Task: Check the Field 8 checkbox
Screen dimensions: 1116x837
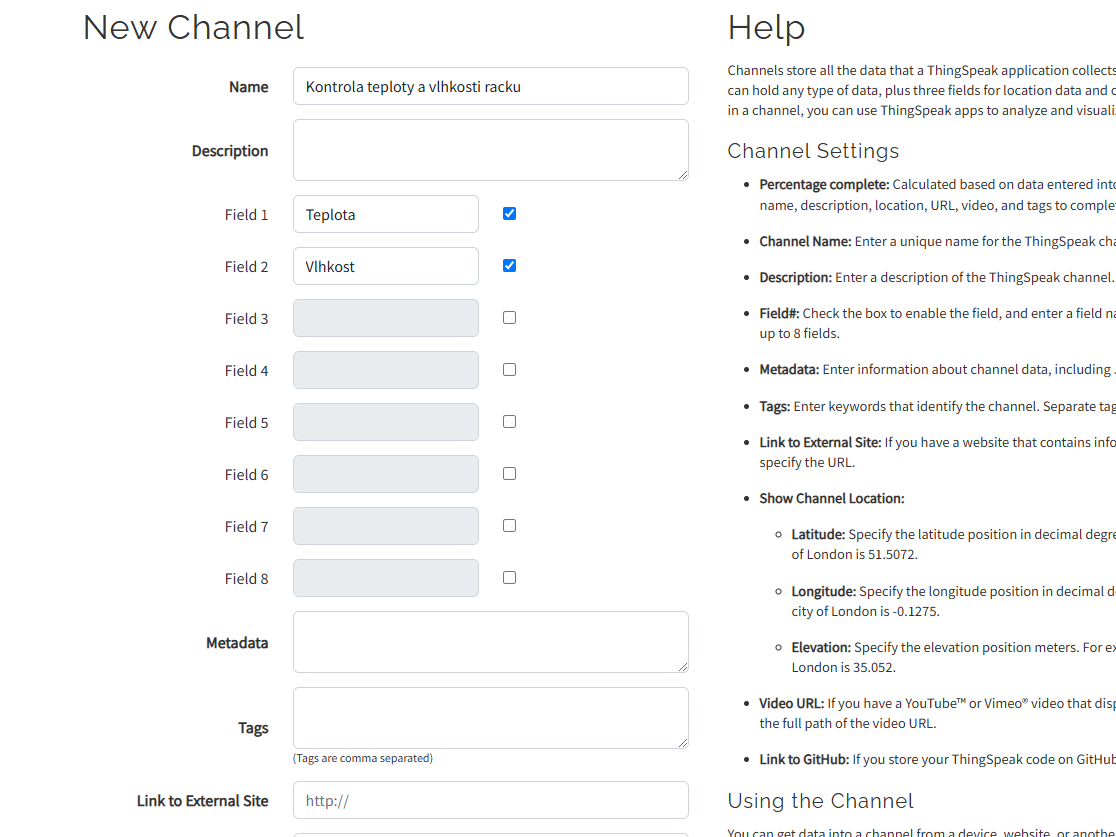Action: [509, 577]
